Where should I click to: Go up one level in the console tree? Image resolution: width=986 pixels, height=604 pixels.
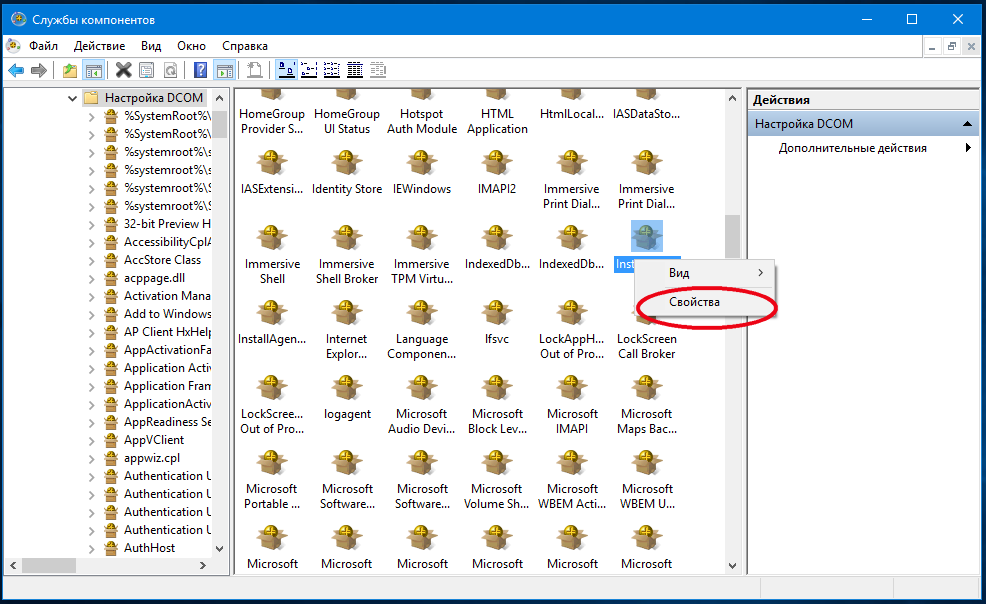pos(70,70)
